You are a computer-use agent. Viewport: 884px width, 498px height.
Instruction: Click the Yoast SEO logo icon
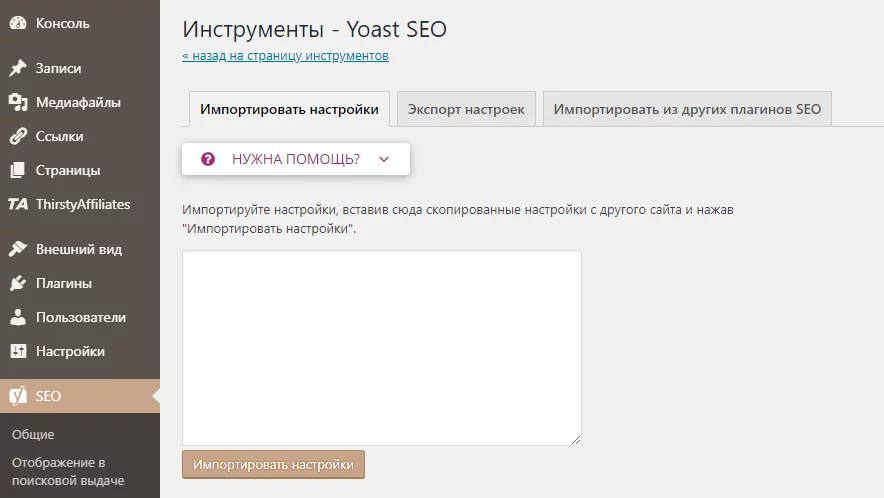(x=18, y=395)
